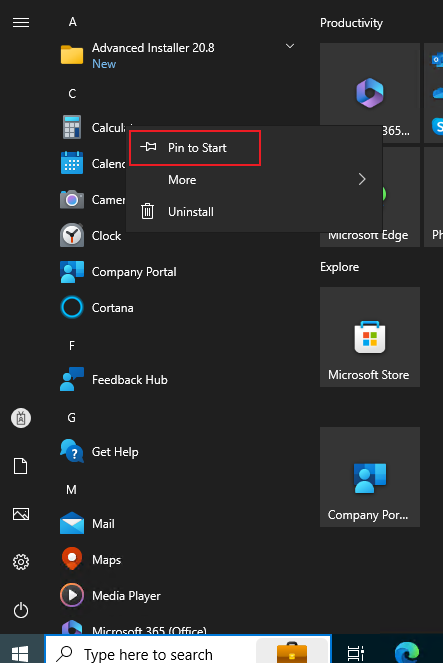Click the briefcase icon in search box
Screen dimensions: 443x663
pyautogui.click(x=292, y=652)
